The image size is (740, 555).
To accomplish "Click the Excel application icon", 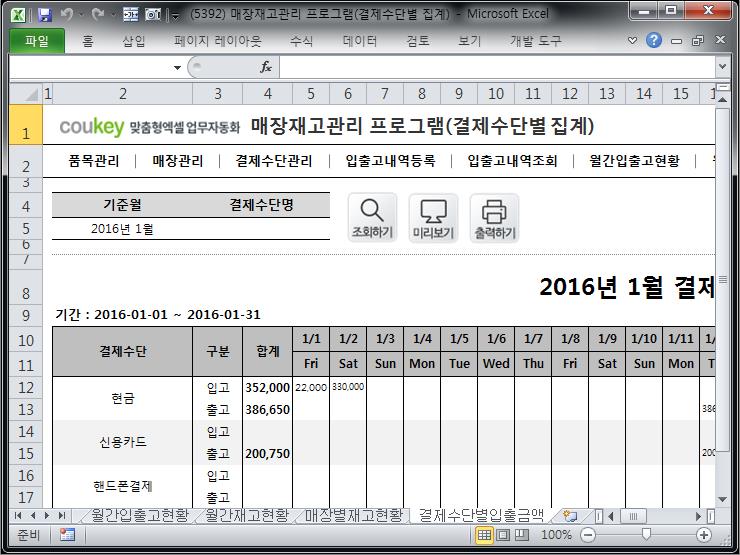I will tap(18, 15).
